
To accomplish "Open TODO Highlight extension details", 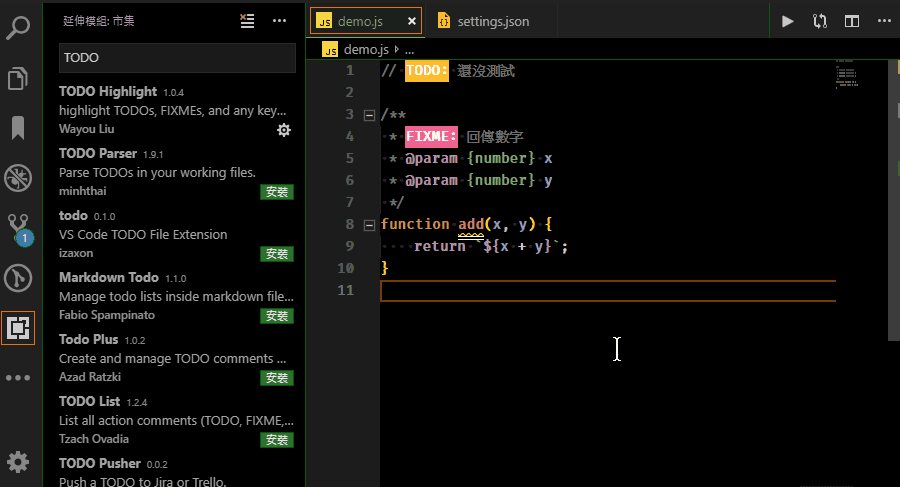I will click(x=176, y=110).
